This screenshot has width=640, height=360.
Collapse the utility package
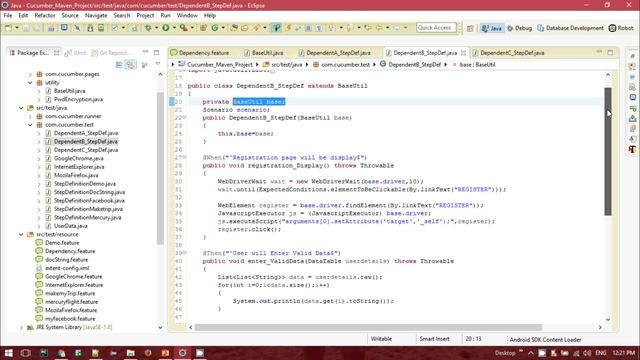pyautogui.click(x=30, y=82)
